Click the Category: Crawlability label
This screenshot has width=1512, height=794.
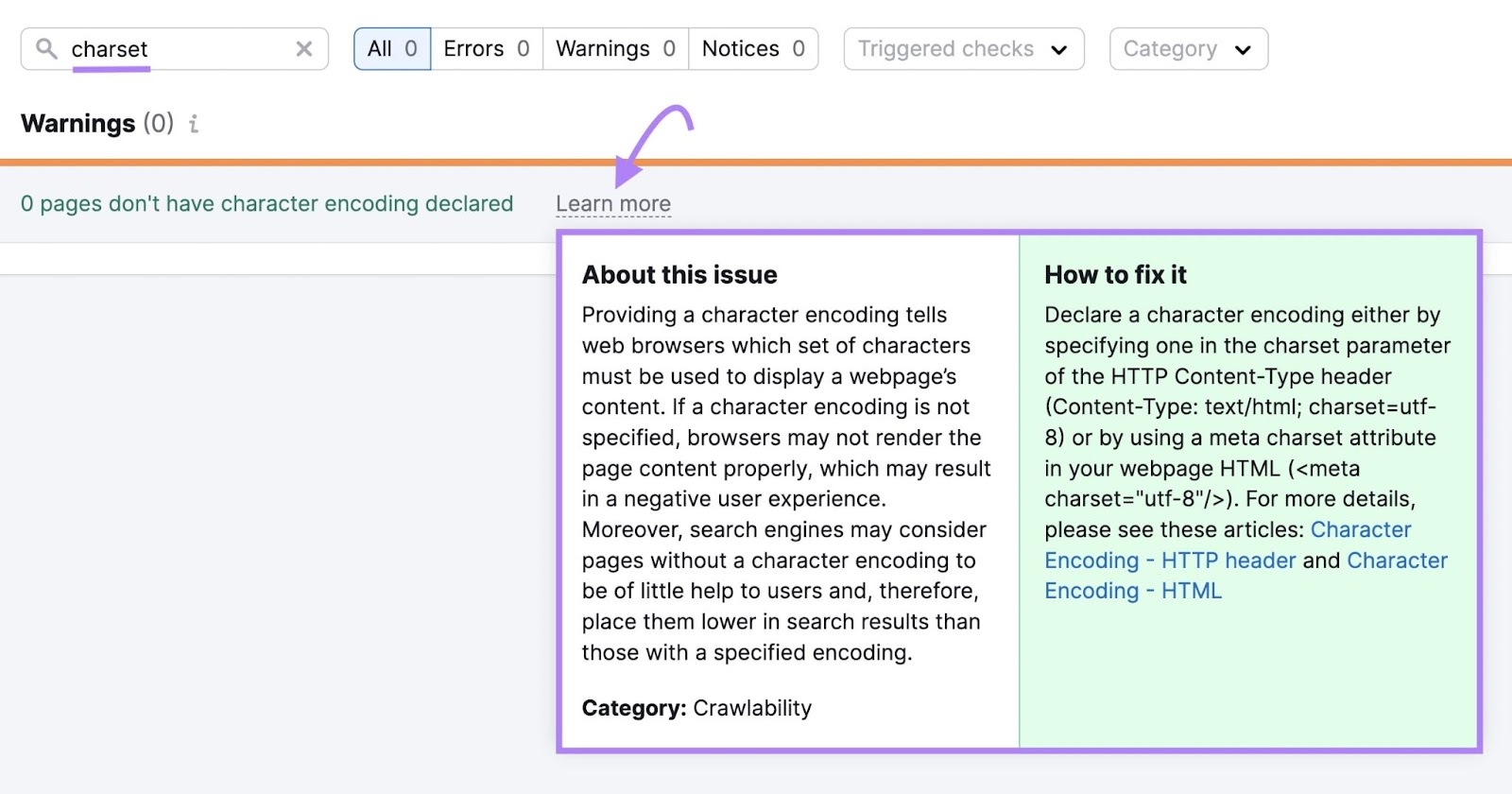coord(696,708)
